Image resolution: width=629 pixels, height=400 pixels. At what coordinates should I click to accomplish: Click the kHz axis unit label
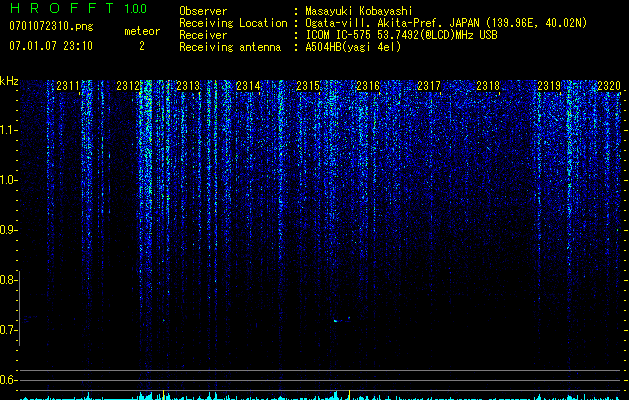pos(9,81)
